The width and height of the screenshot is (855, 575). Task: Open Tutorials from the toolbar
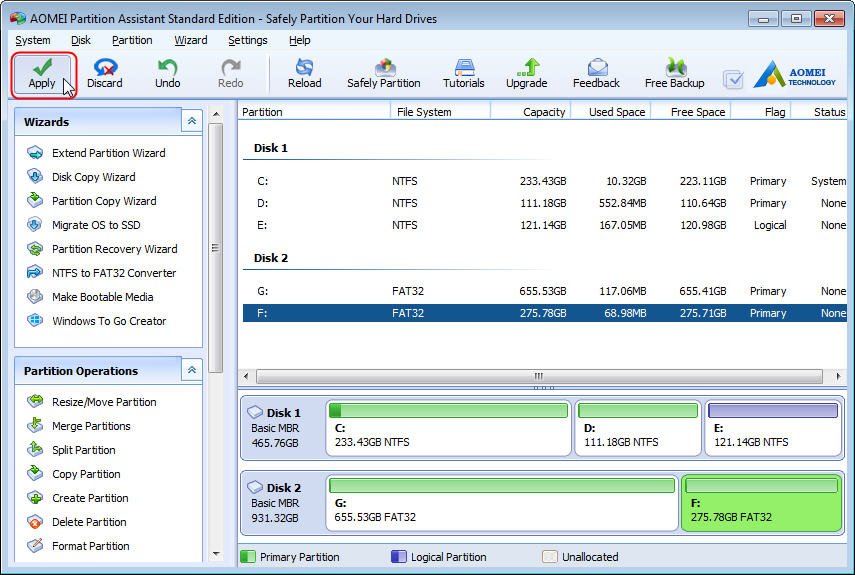click(x=463, y=73)
